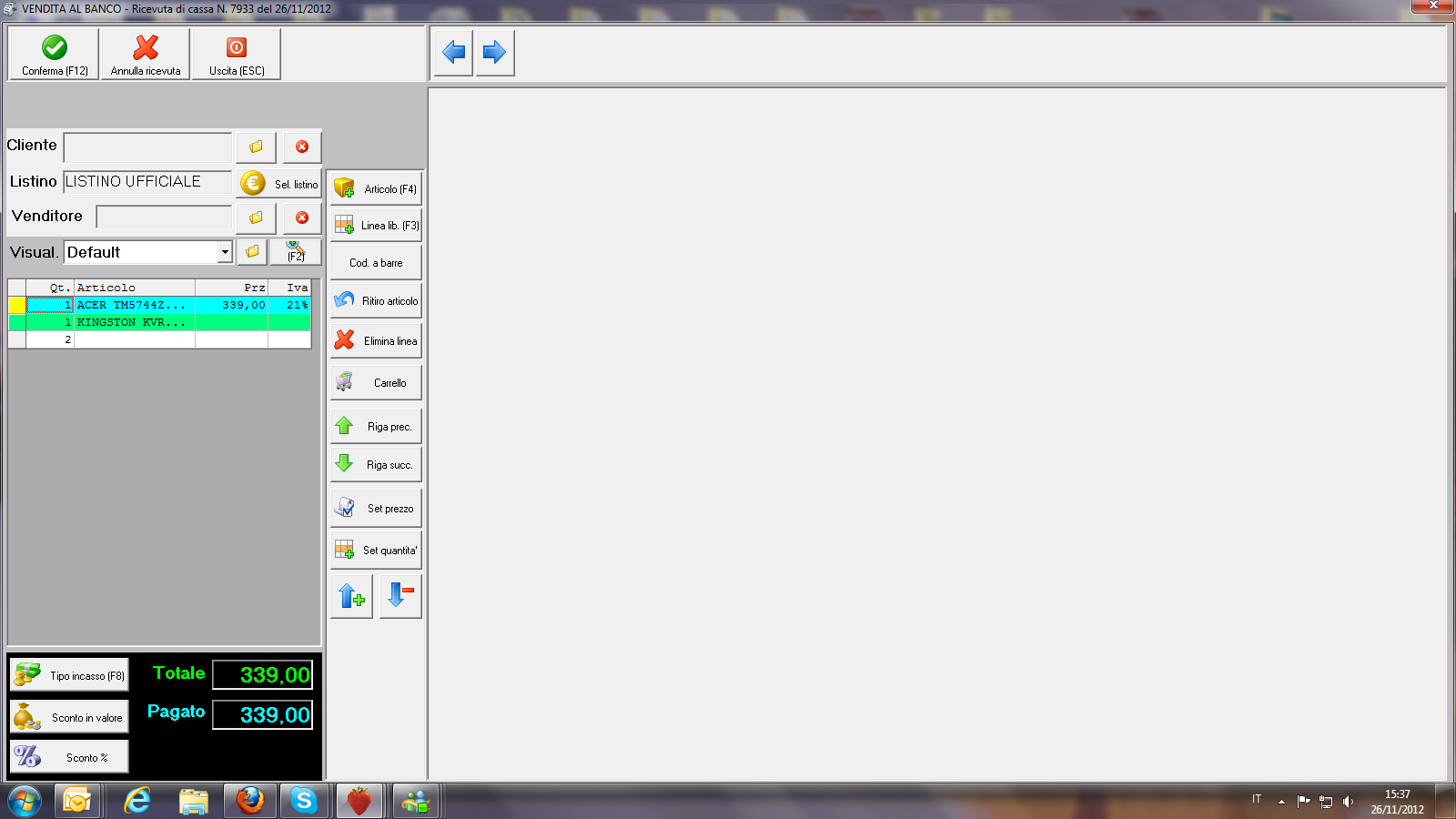Open Windows Explorer folder on taskbar

pyautogui.click(x=193, y=801)
